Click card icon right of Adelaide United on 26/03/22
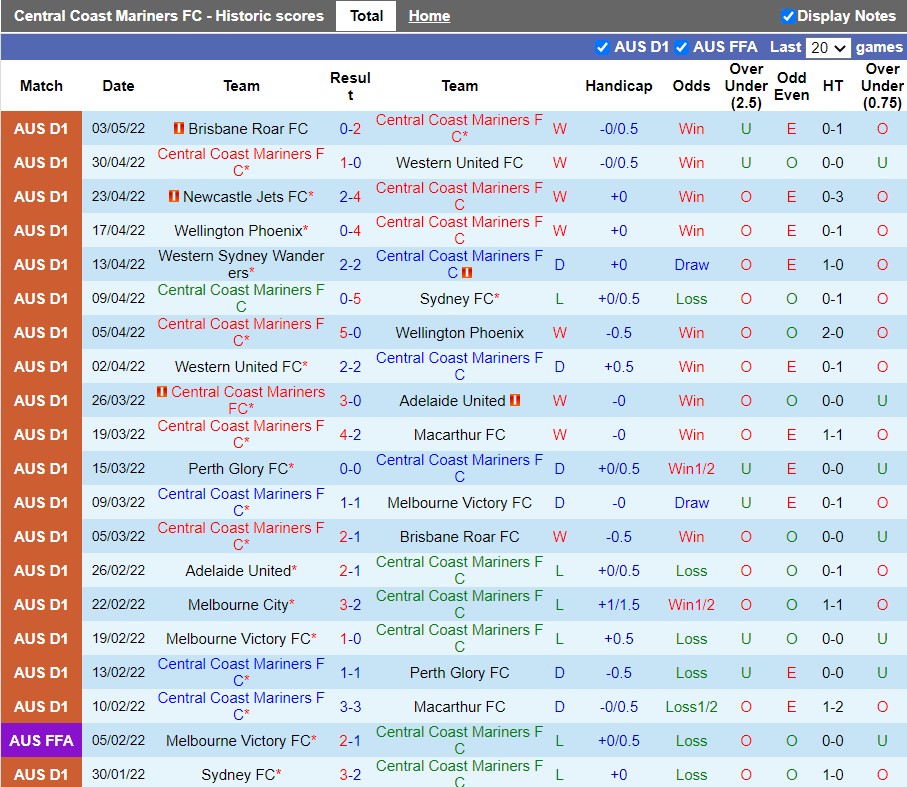 [x=515, y=401]
